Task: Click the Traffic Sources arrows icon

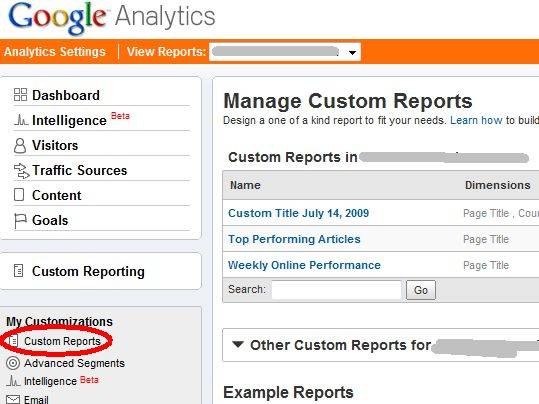Action: click(x=21, y=171)
